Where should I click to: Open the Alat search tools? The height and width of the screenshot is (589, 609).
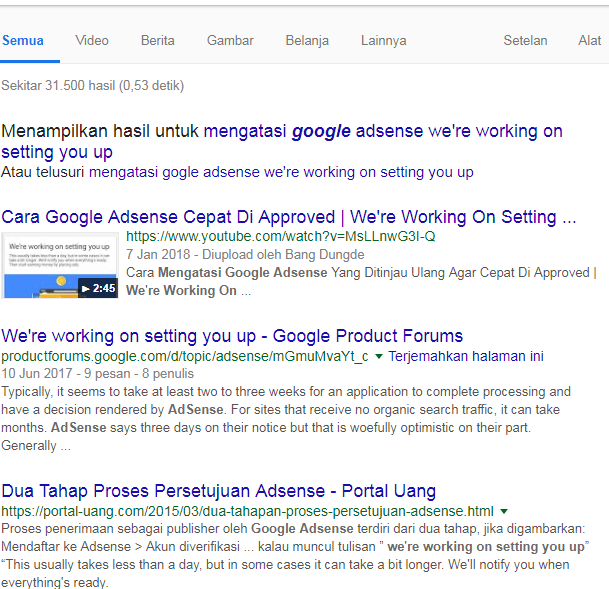pyautogui.click(x=590, y=40)
